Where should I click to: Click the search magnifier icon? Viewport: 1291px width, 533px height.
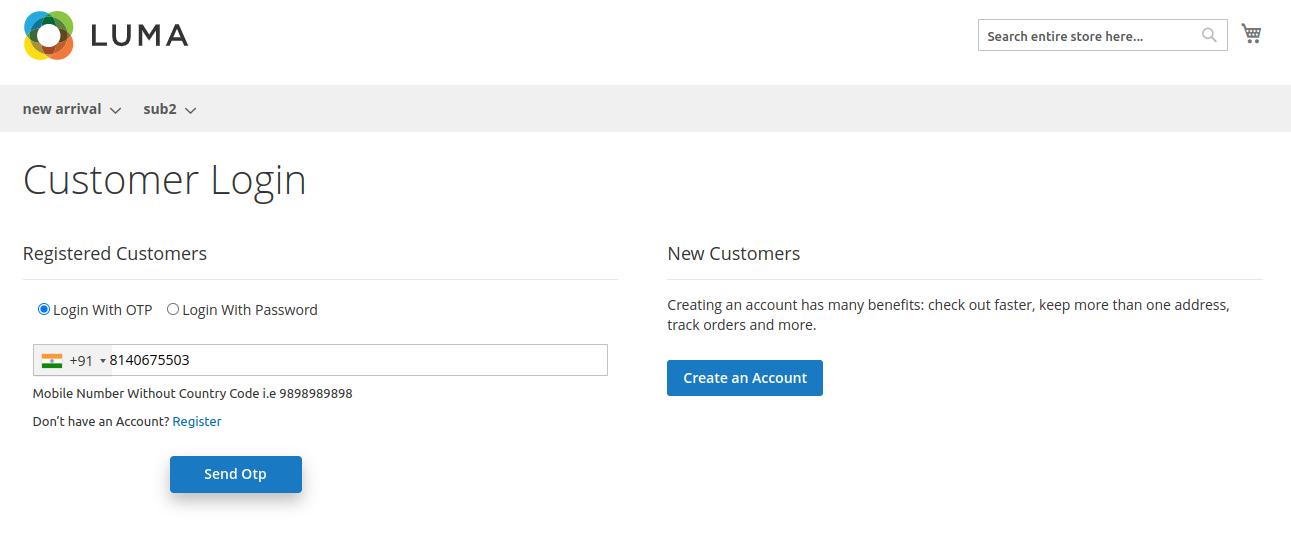coord(1209,35)
